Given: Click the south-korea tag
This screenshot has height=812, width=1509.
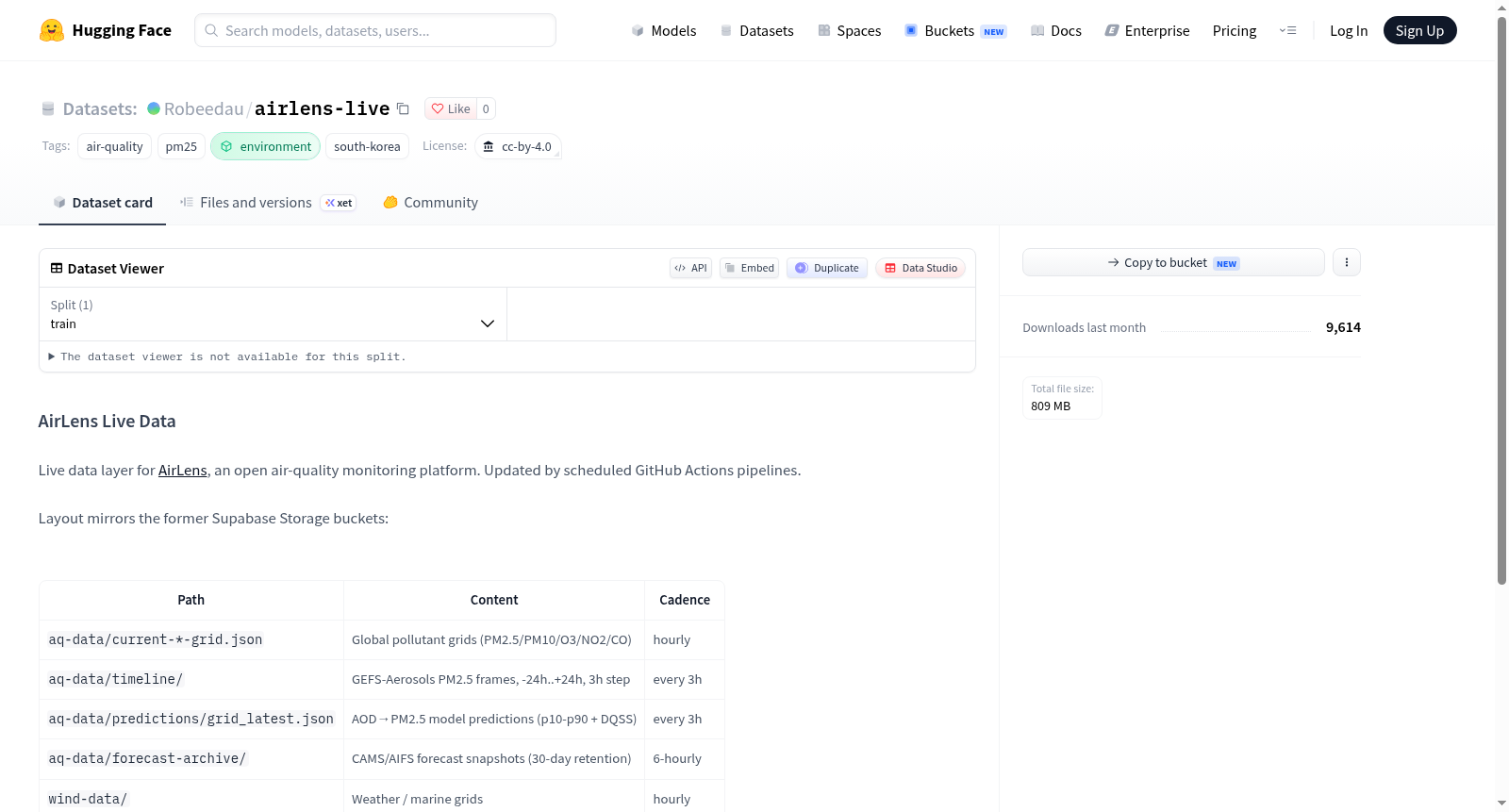Looking at the screenshot, I should click(367, 146).
